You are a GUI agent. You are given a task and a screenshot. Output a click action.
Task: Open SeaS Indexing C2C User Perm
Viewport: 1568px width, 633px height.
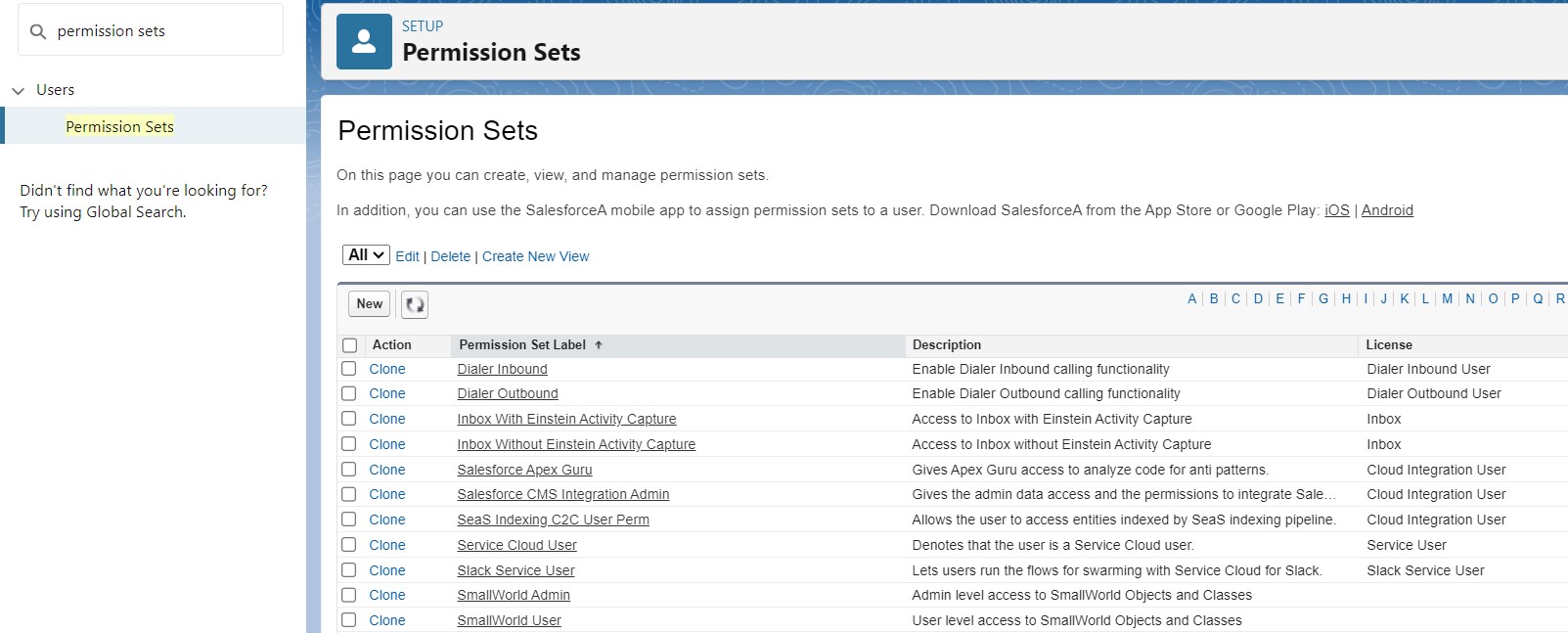[553, 520]
